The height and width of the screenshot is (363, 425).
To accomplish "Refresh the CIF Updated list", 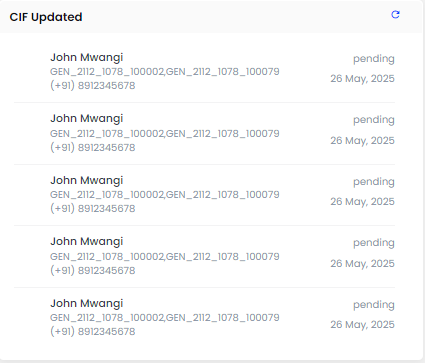I will [x=395, y=15].
